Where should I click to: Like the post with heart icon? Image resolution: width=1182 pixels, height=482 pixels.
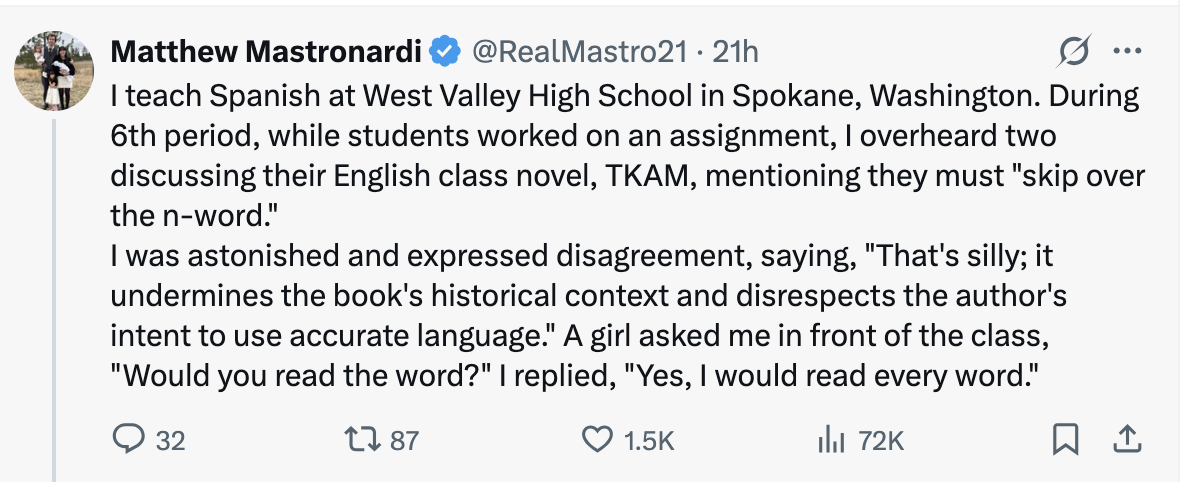[x=597, y=439]
